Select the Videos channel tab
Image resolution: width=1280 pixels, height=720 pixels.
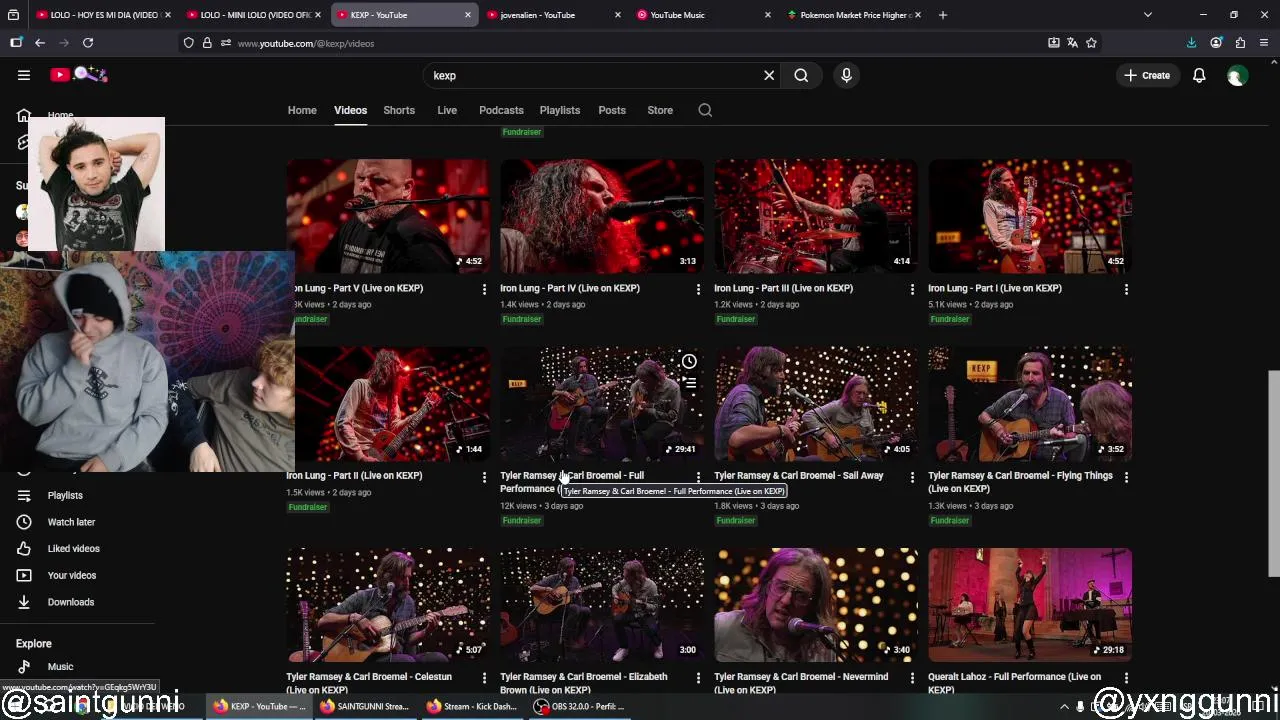point(350,110)
